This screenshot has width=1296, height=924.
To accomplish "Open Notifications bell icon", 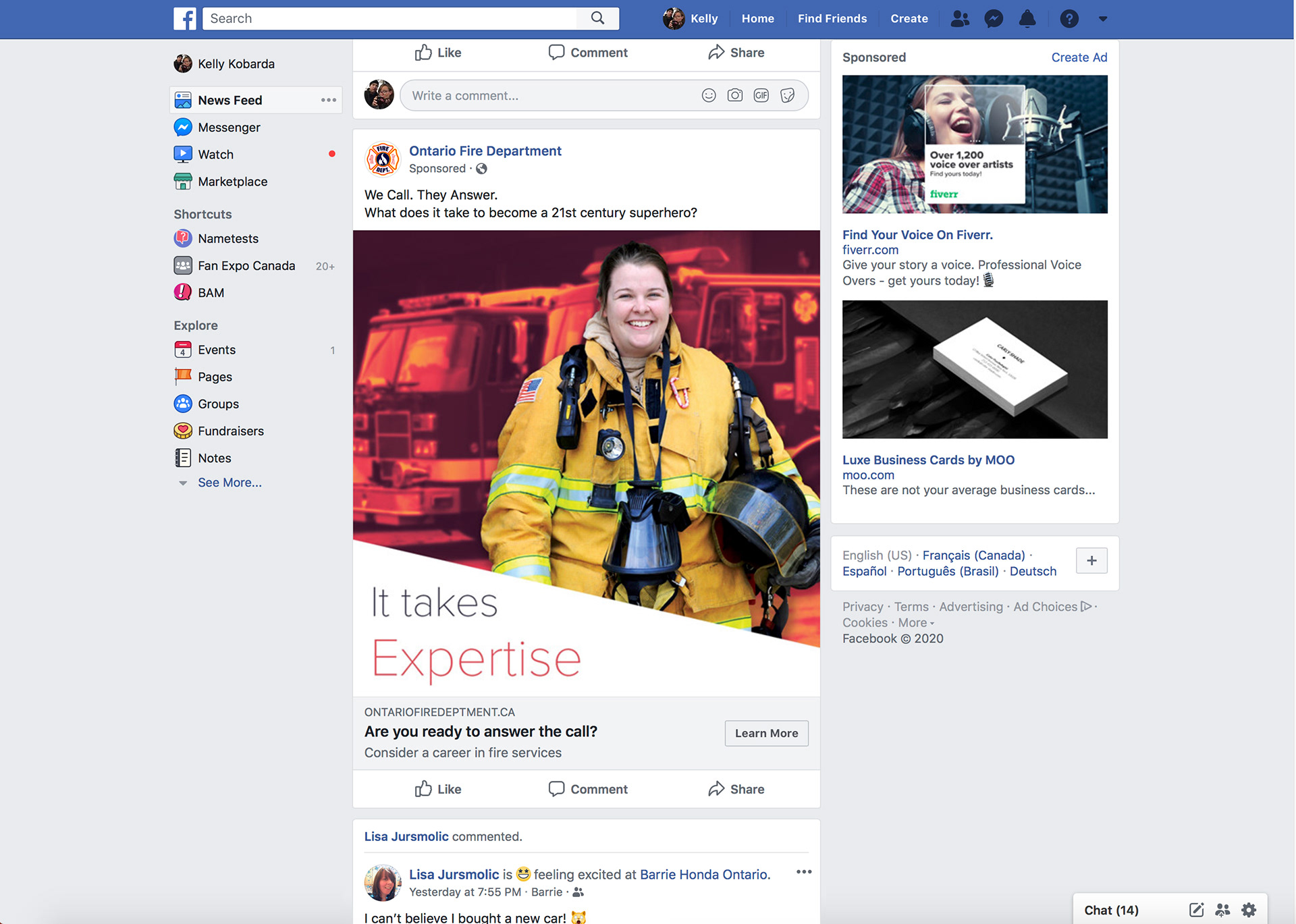I will [1027, 19].
